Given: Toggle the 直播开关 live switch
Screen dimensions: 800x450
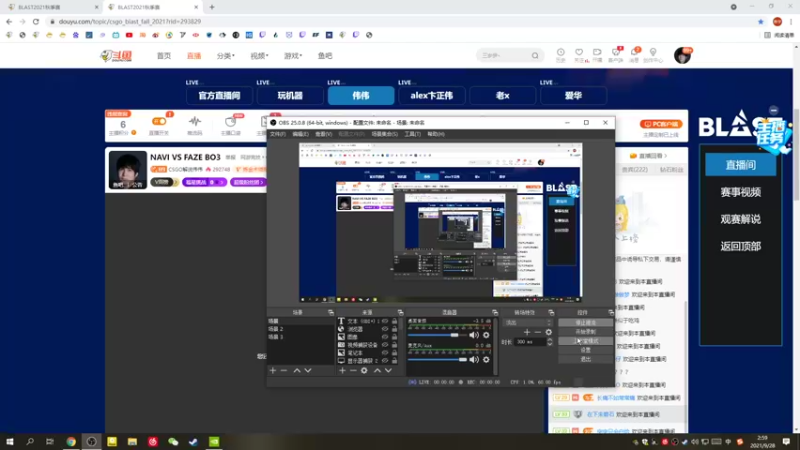Looking at the screenshot, I should pyautogui.click(x=159, y=121).
